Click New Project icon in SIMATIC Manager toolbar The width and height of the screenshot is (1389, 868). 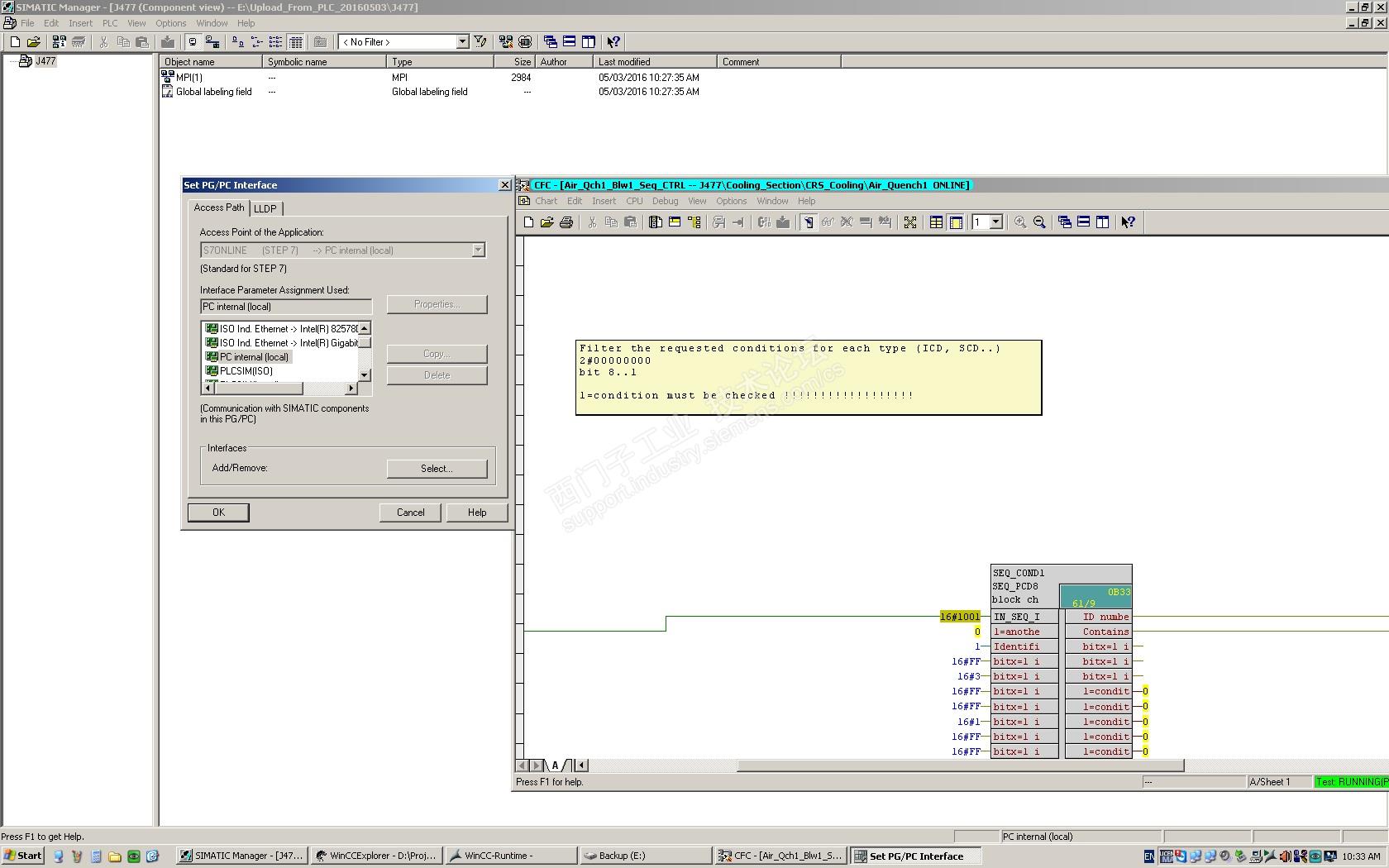15,42
